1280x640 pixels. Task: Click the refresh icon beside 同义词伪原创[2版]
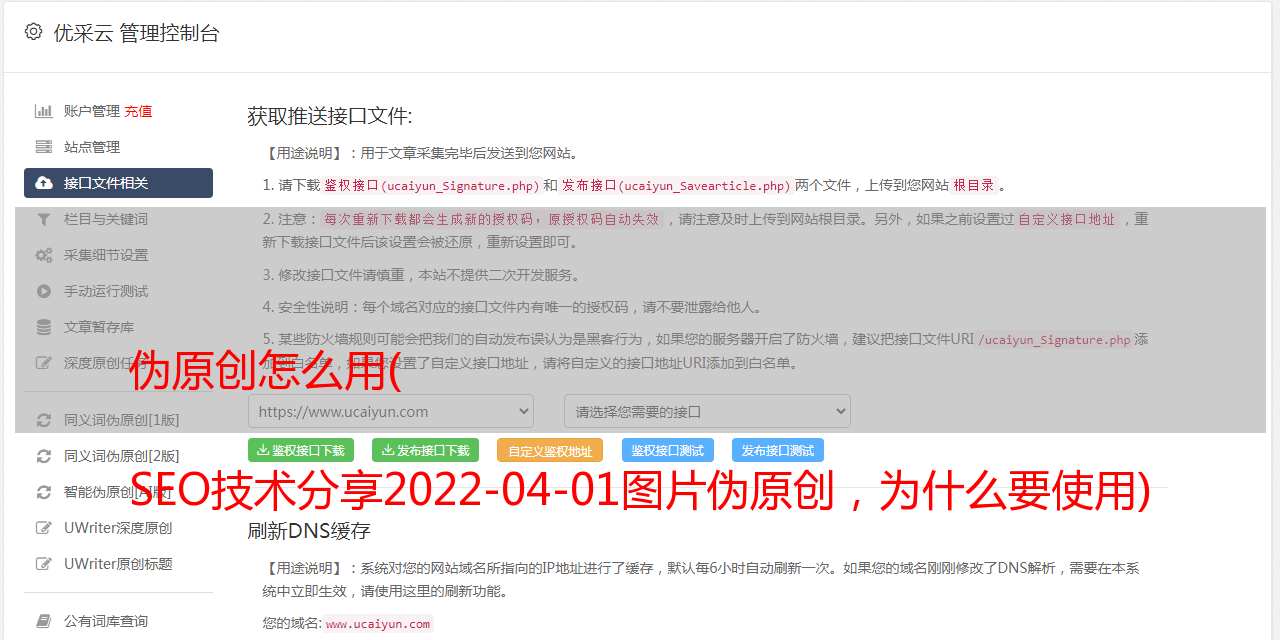44,456
